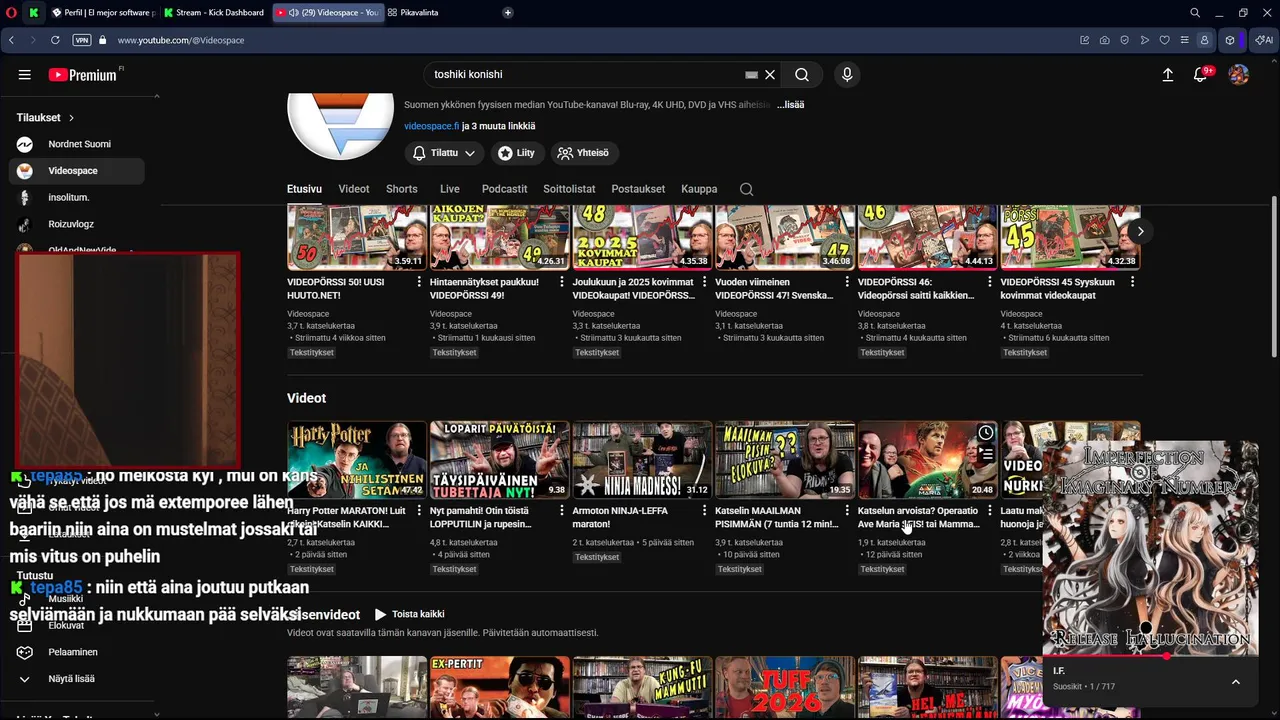Open the YouTube account avatar menu

(1238, 75)
